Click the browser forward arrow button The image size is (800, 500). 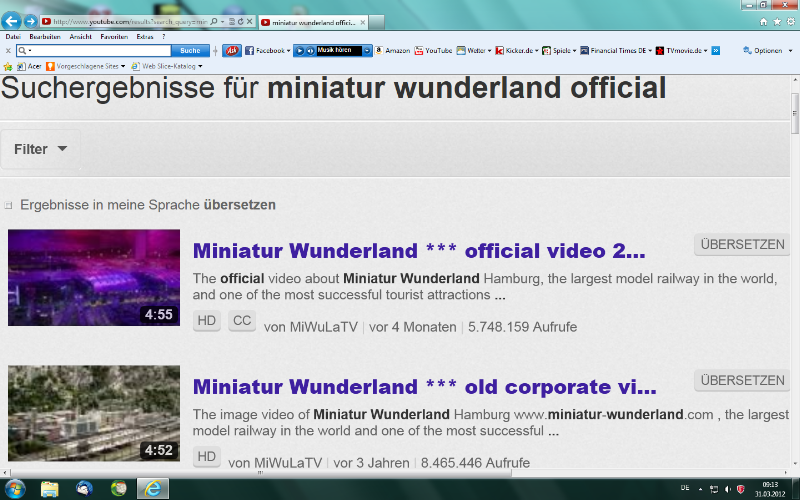pyautogui.click(x=30, y=21)
